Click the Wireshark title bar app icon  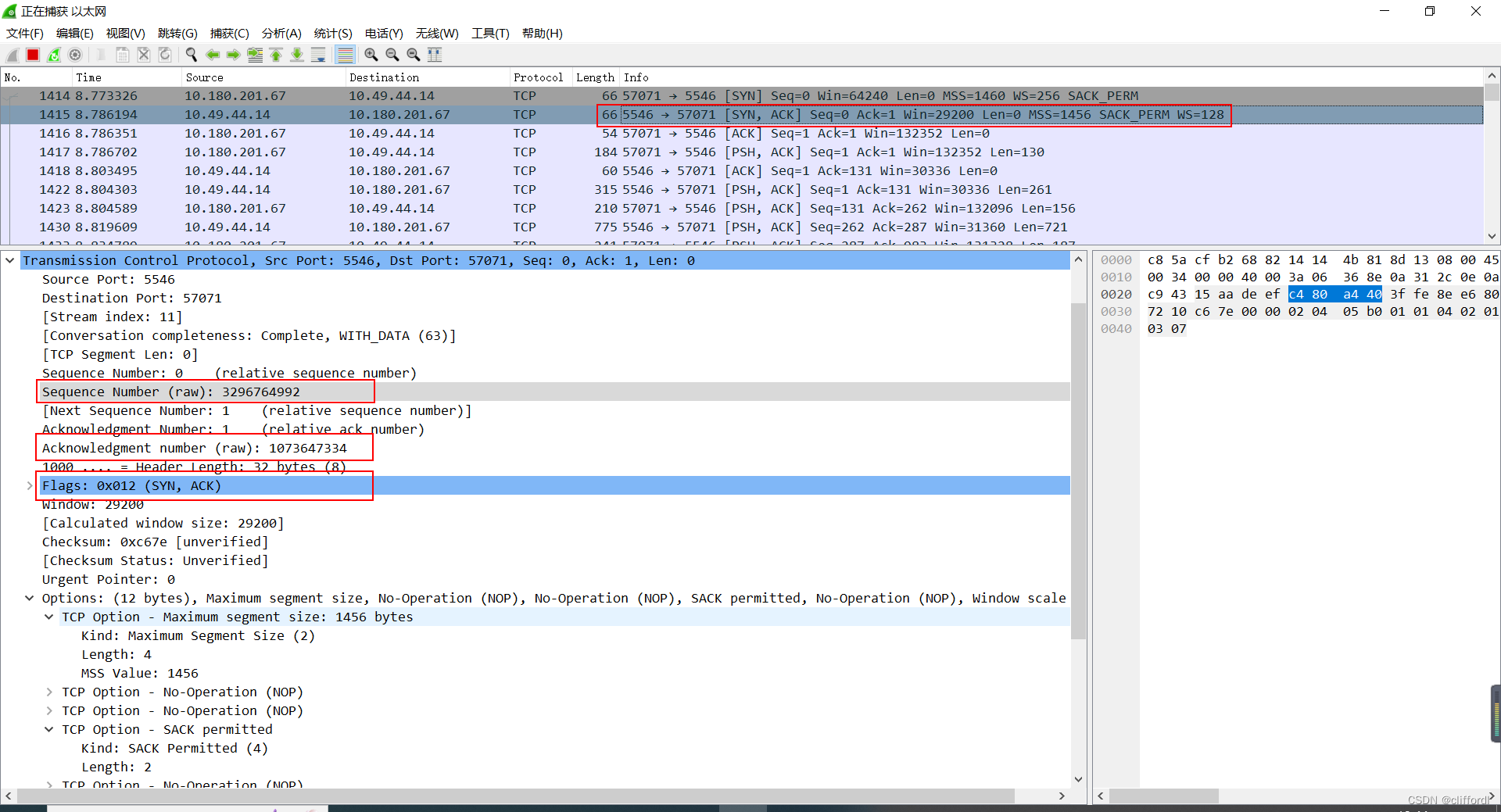pyautogui.click(x=10, y=11)
